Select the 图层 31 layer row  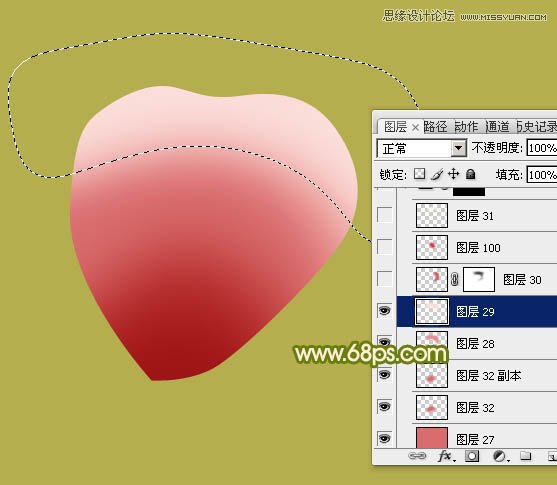coord(477,215)
